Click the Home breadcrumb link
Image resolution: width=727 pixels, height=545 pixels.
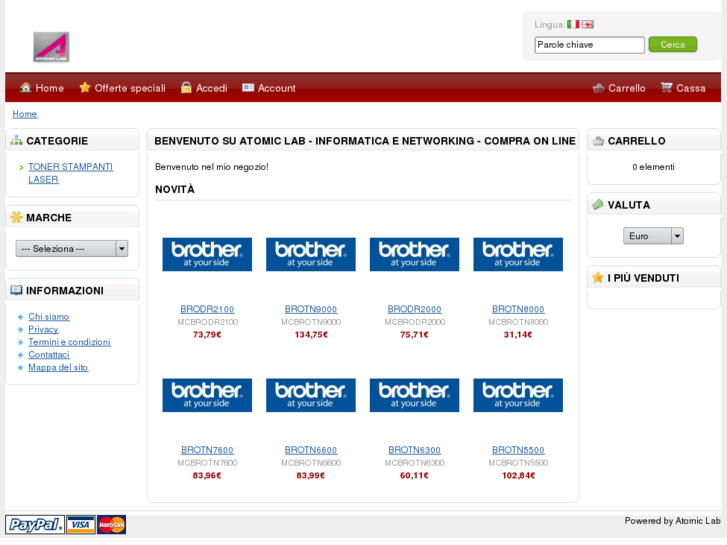(25, 114)
